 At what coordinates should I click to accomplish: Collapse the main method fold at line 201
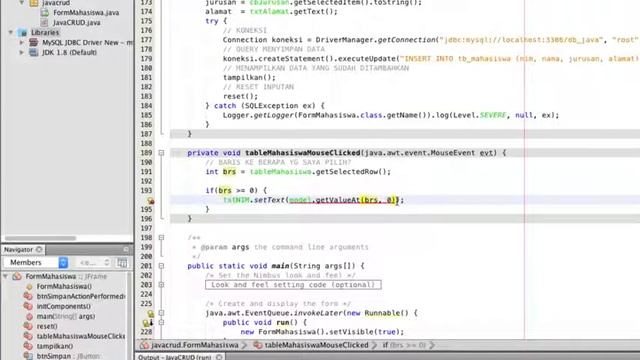click(161, 266)
